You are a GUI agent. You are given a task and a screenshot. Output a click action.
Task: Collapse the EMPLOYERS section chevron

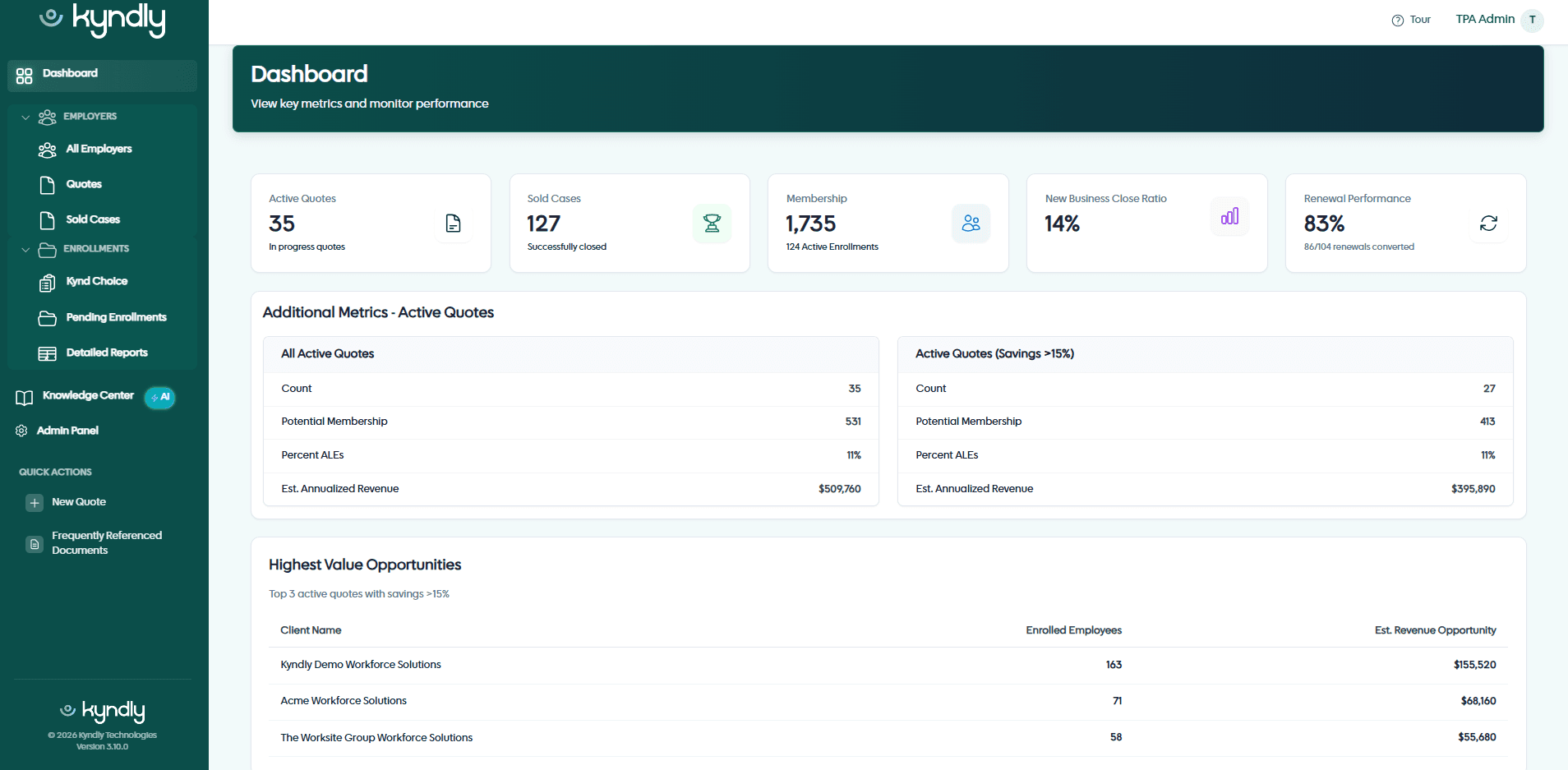(25, 117)
